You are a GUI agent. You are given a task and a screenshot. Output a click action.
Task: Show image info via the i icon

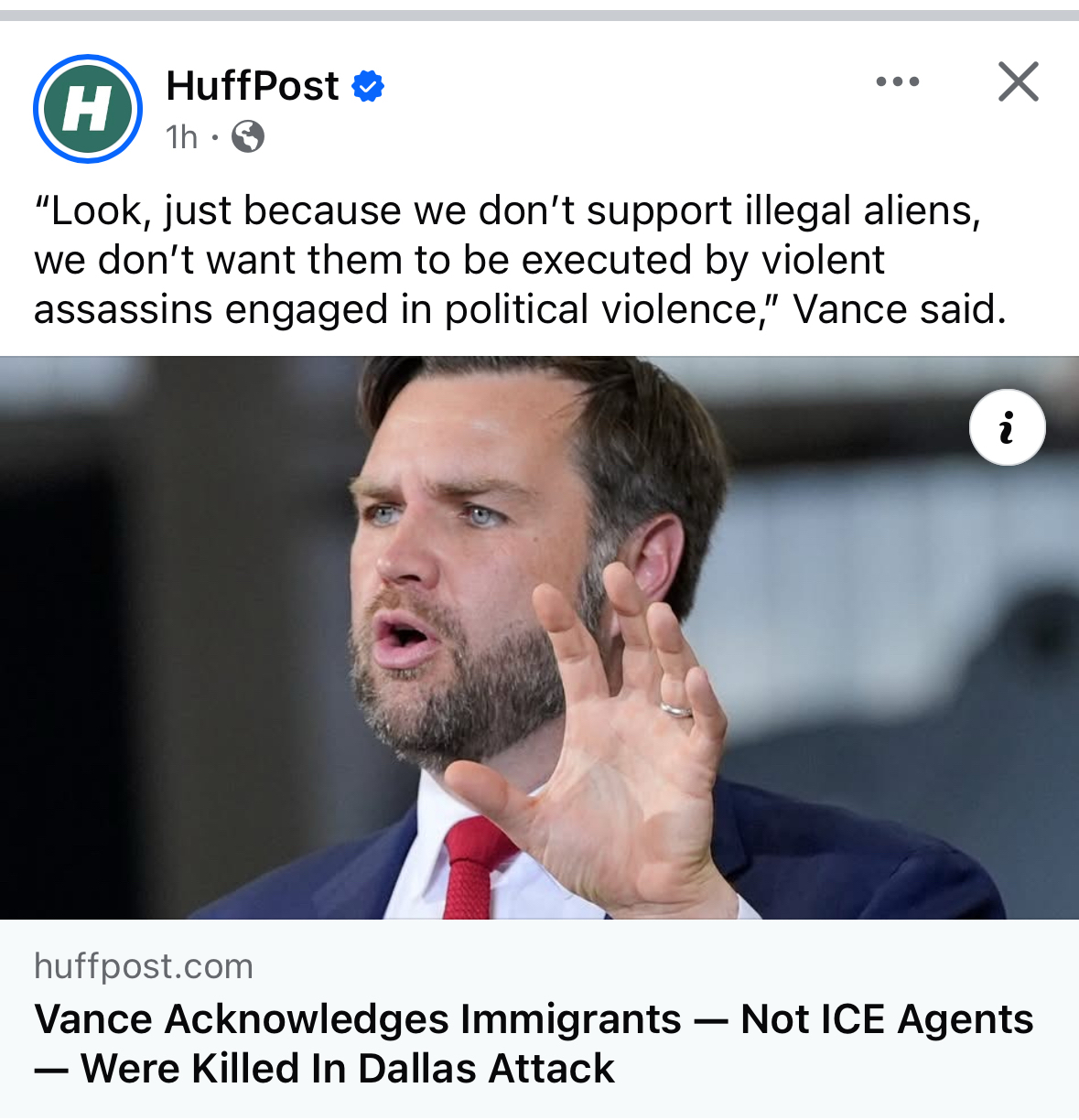[1008, 427]
